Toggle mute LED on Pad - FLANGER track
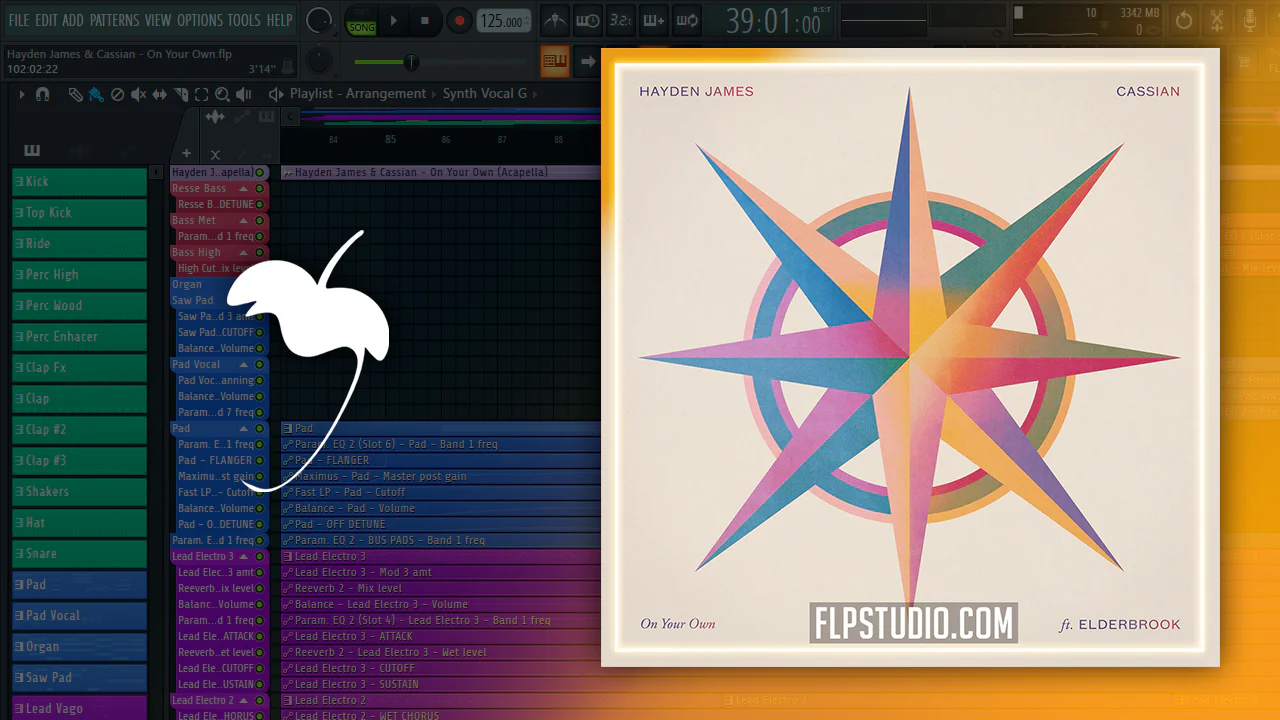Image resolution: width=1280 pixels, height=720 pixels. [x=260, y=461]
